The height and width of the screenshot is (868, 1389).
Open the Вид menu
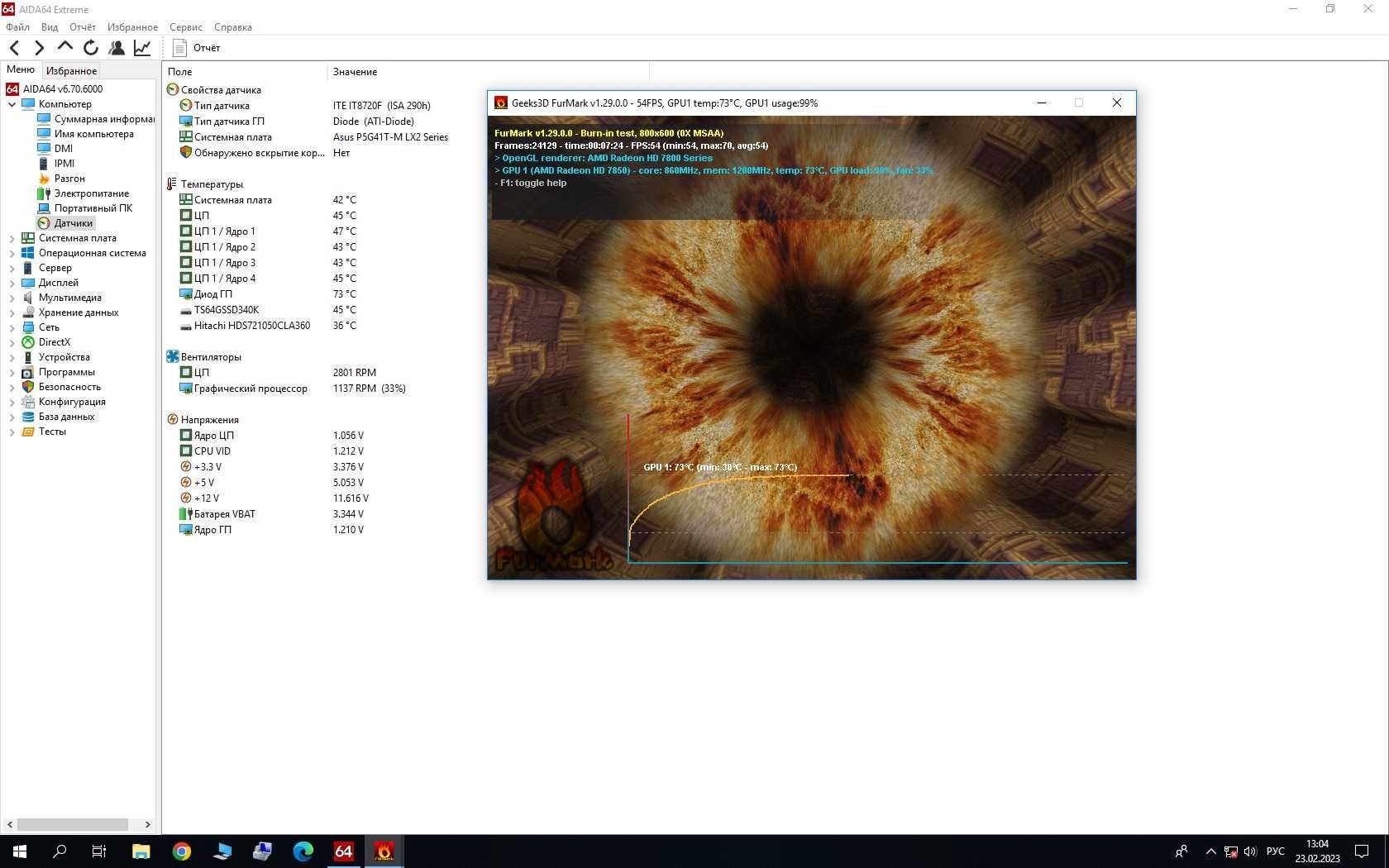tap(50, 27)
